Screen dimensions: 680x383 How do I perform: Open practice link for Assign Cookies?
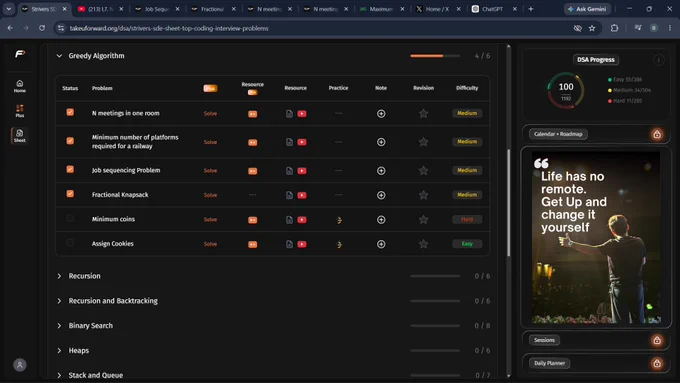(x=339, y=245)
